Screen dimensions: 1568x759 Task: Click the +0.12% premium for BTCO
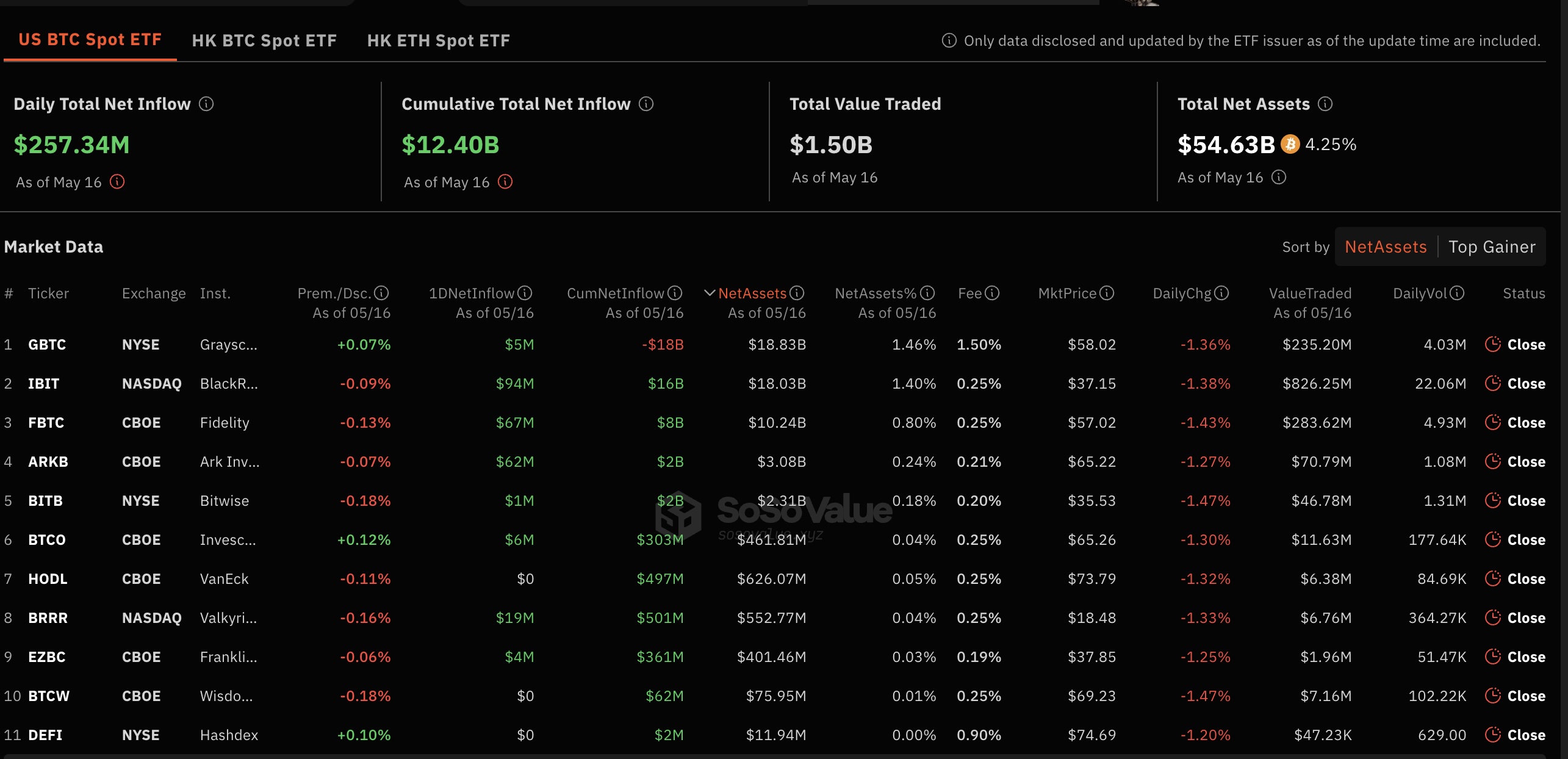click(364, 540)
